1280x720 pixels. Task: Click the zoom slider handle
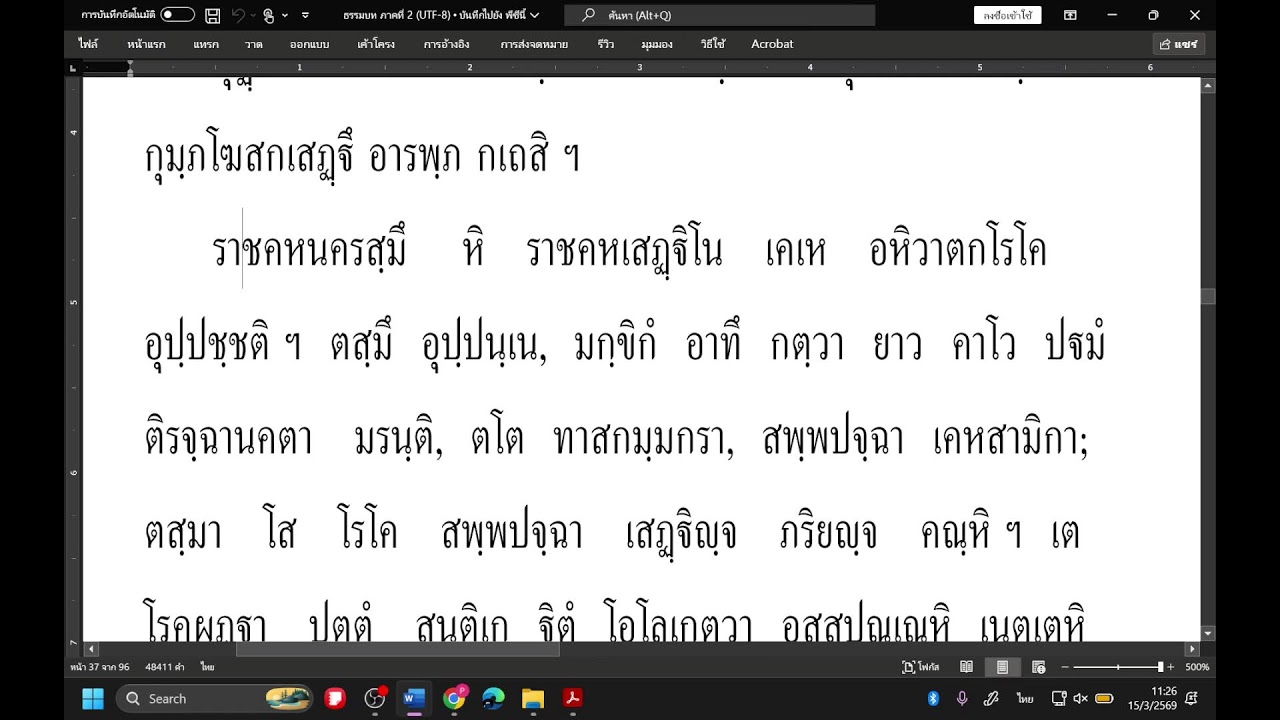tap(1161, 667)
